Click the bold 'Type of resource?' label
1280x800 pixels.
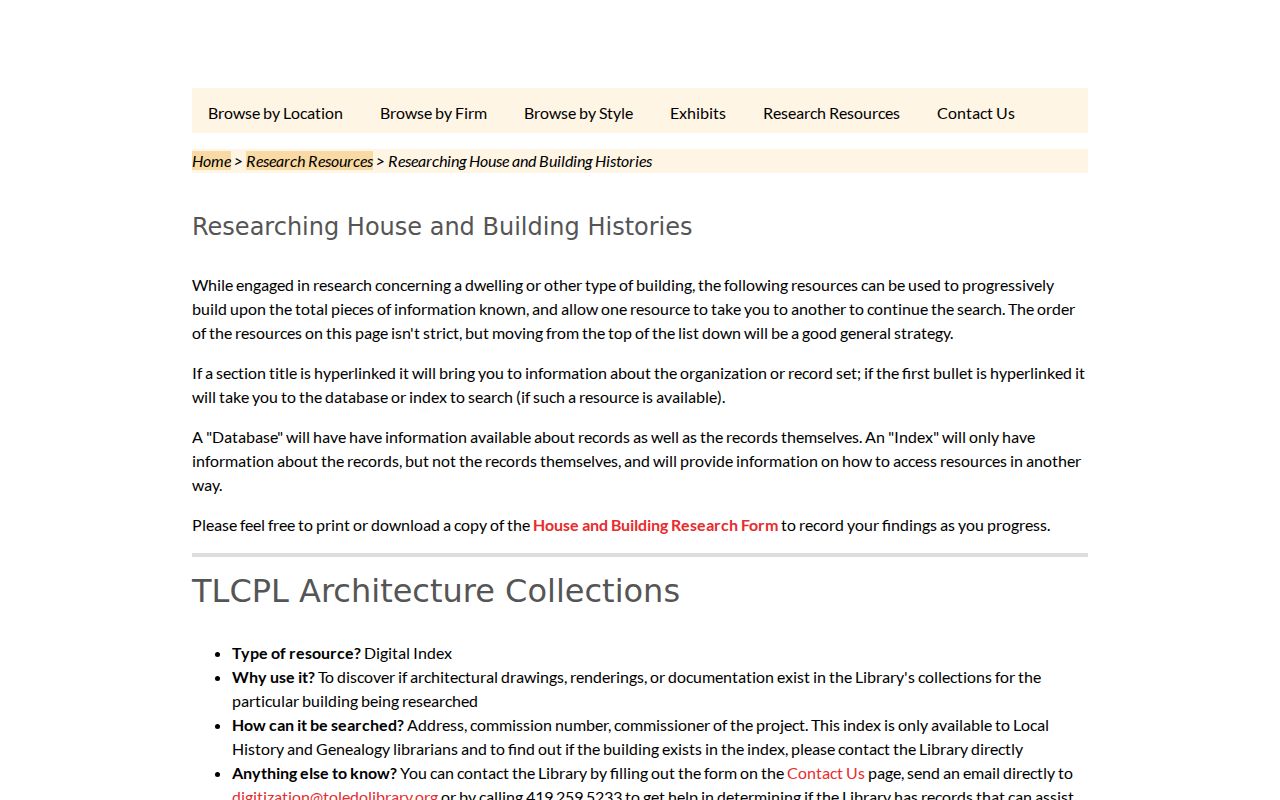(x=296, y=653)
